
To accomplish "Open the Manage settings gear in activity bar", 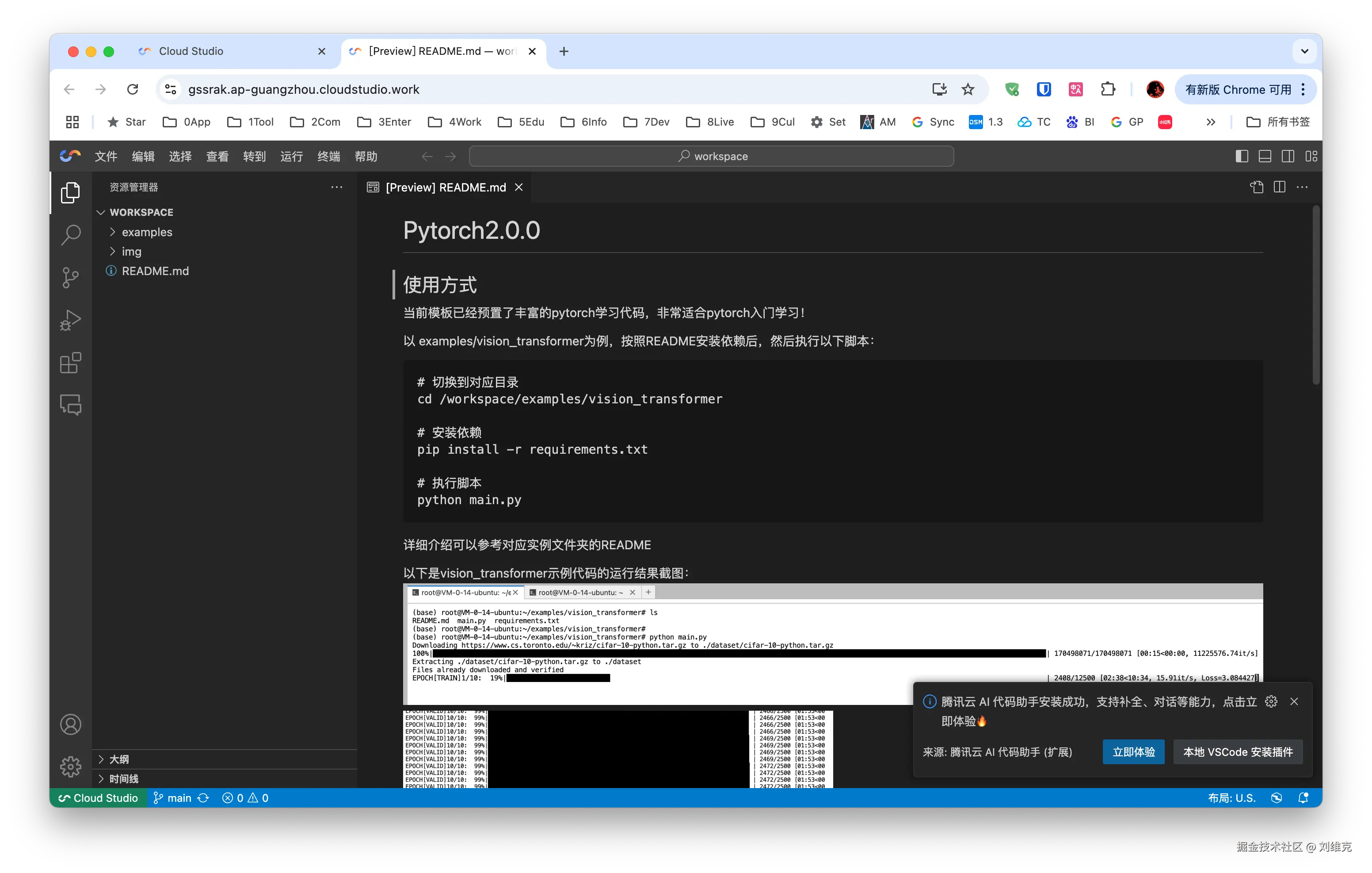I will 70,767.
